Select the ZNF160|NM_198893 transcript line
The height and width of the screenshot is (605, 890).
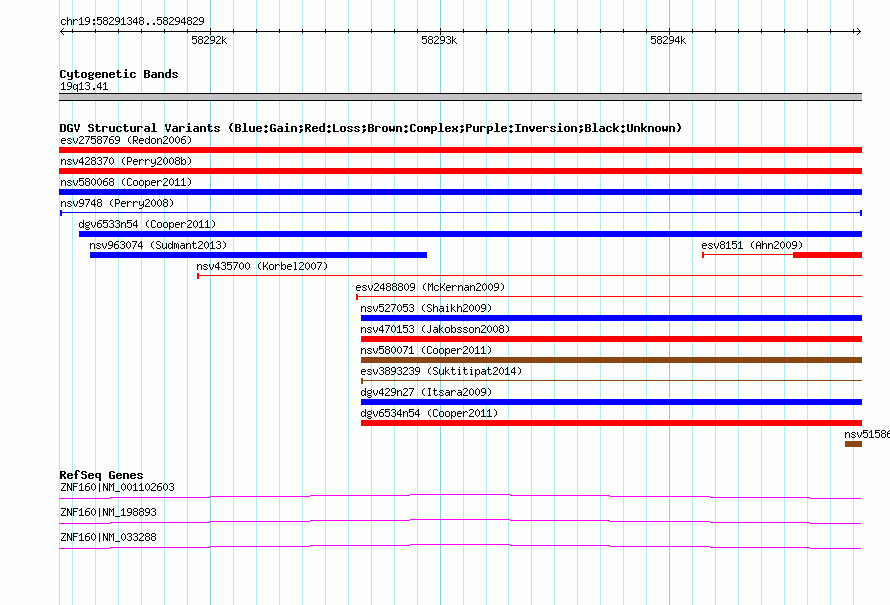[460, 522]
